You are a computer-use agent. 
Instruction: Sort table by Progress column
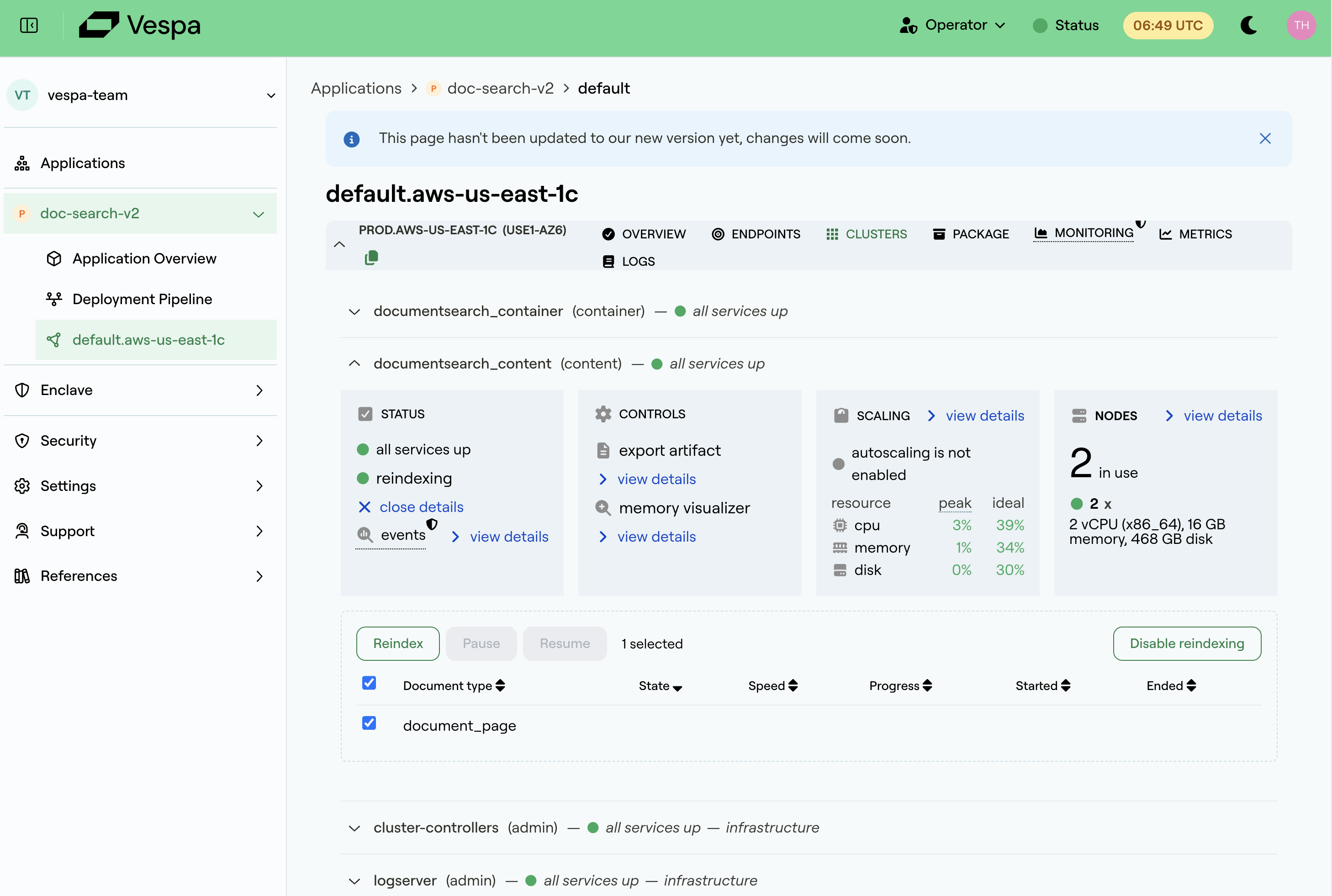(901, 686)
